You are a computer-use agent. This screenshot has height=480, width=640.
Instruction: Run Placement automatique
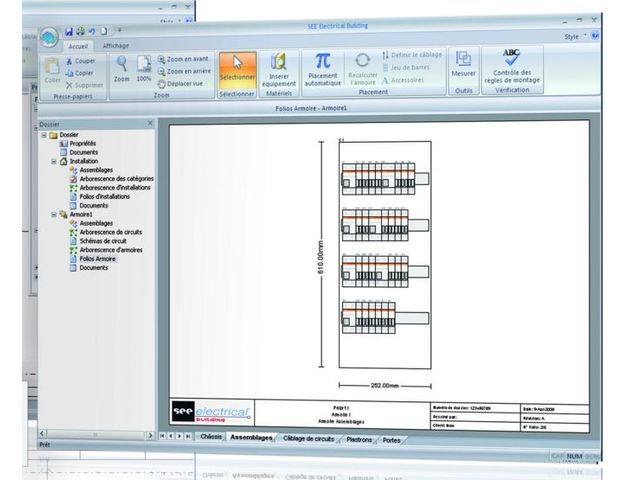point(322,69)
